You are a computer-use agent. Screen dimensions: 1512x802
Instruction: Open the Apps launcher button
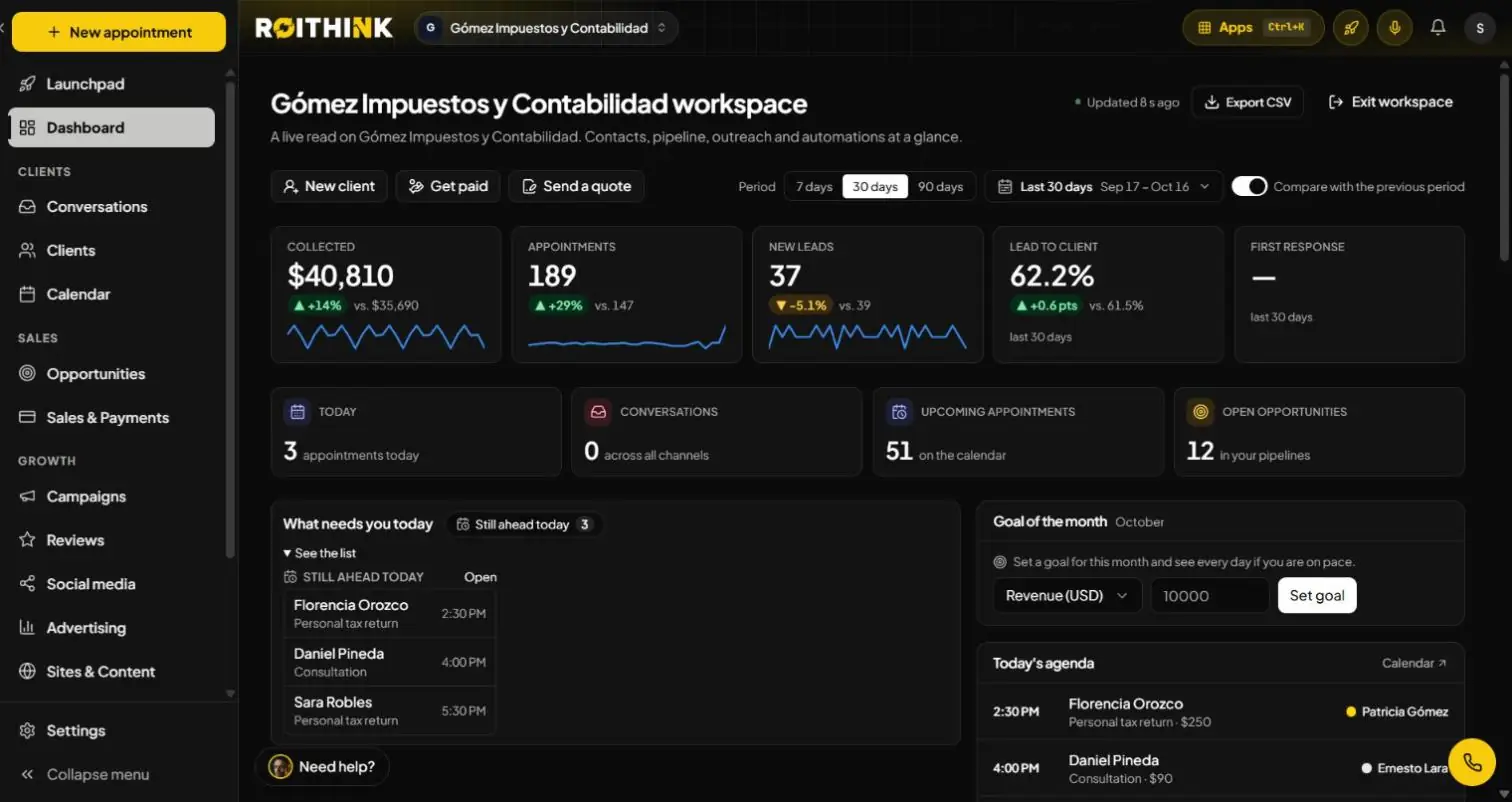1253,28
